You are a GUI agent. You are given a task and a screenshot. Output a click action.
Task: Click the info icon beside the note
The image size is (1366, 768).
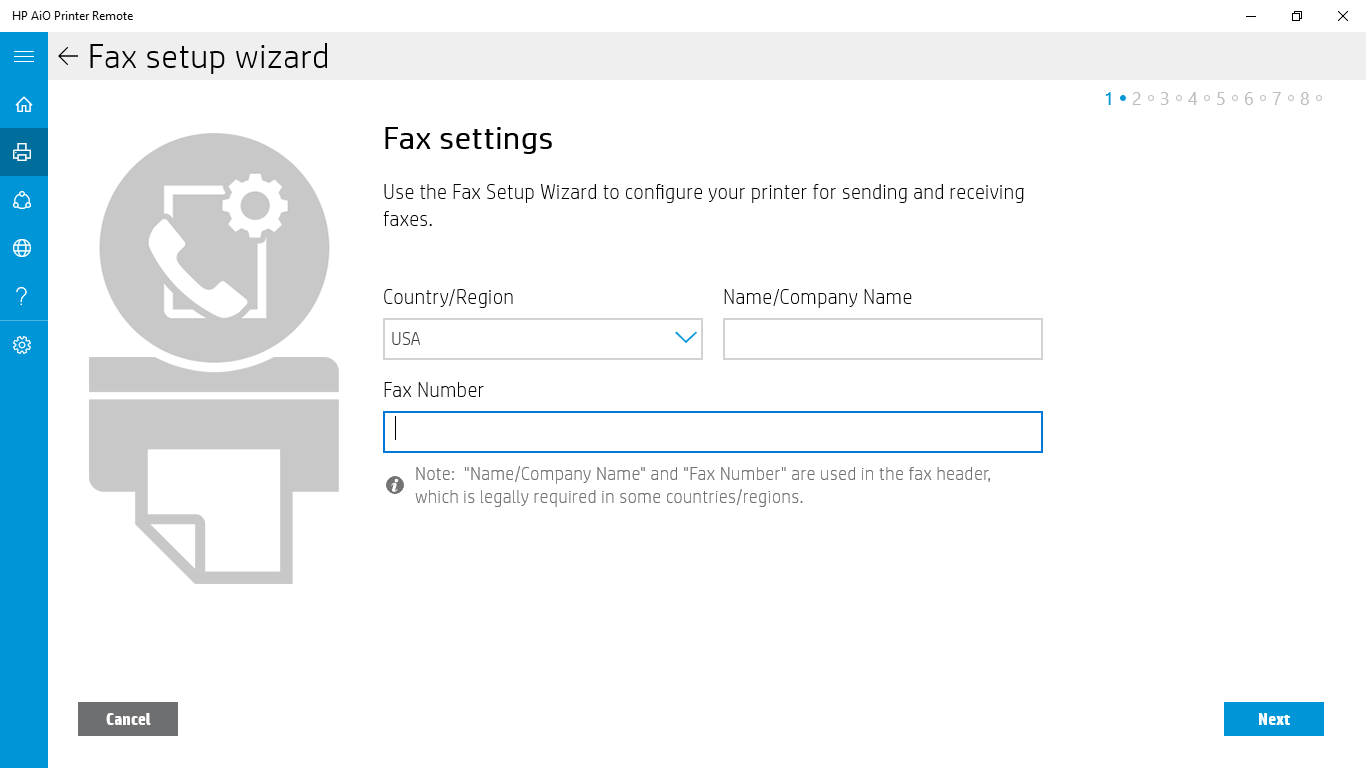[x=395, y=485]
